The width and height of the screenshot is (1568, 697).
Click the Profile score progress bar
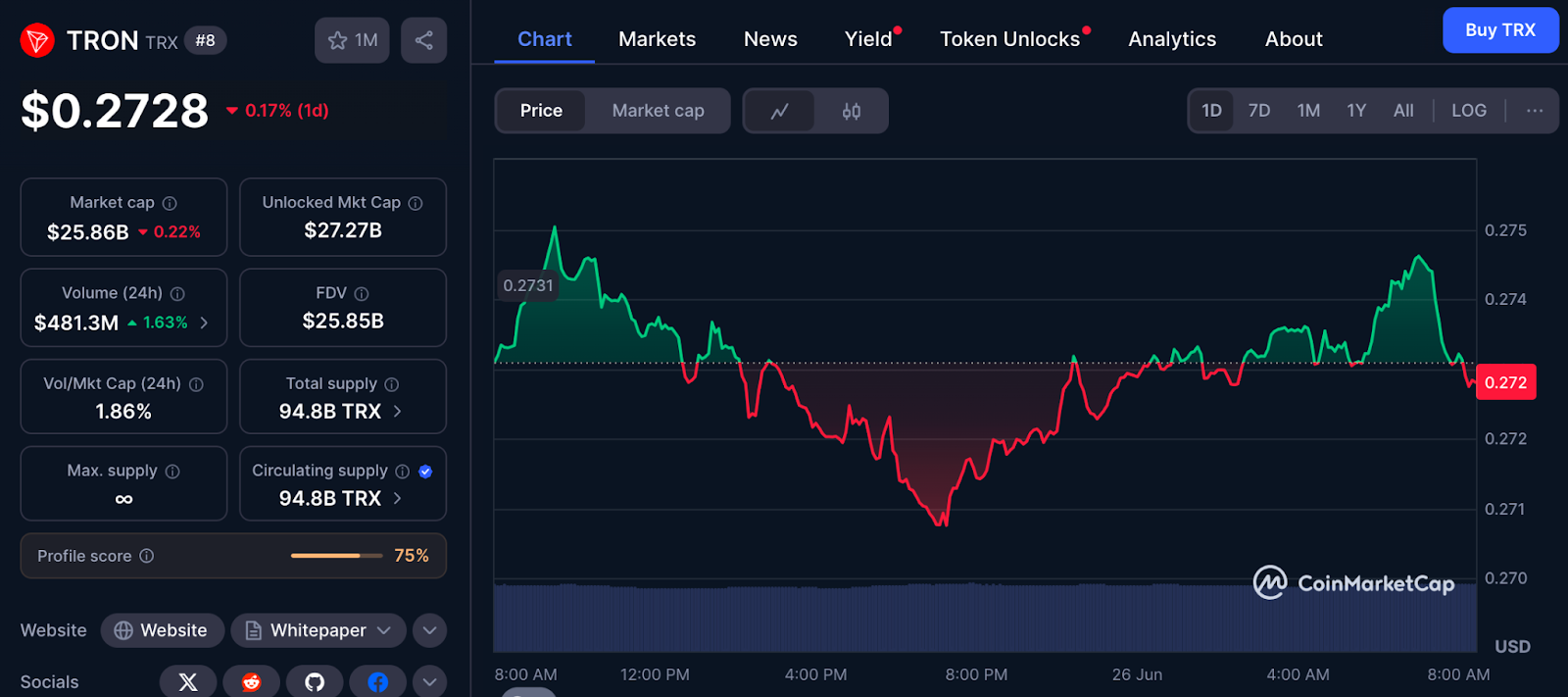click(x=336, y=556)
